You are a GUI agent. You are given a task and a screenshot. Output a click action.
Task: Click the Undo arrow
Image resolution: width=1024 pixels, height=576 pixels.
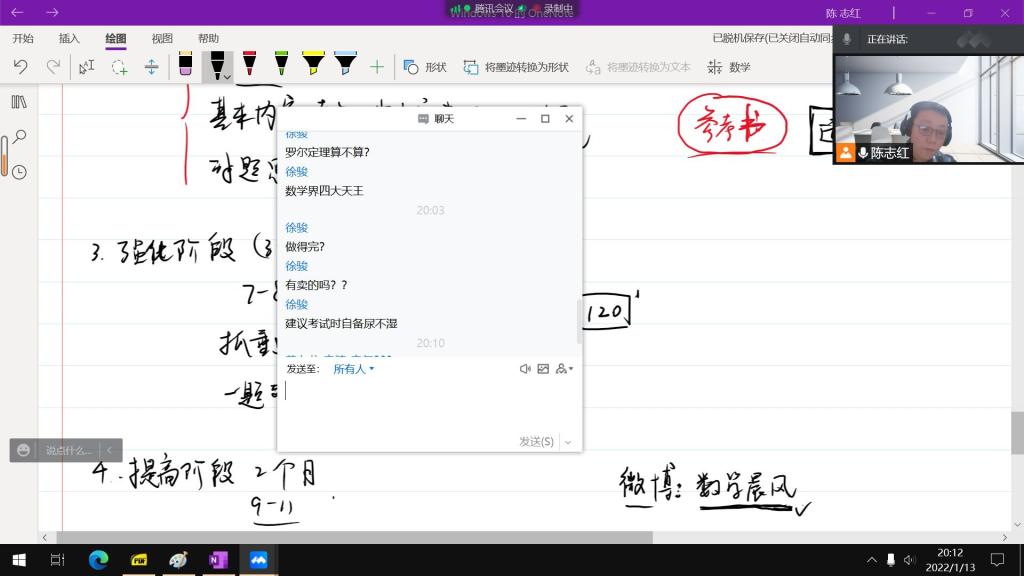pos(20,67)
